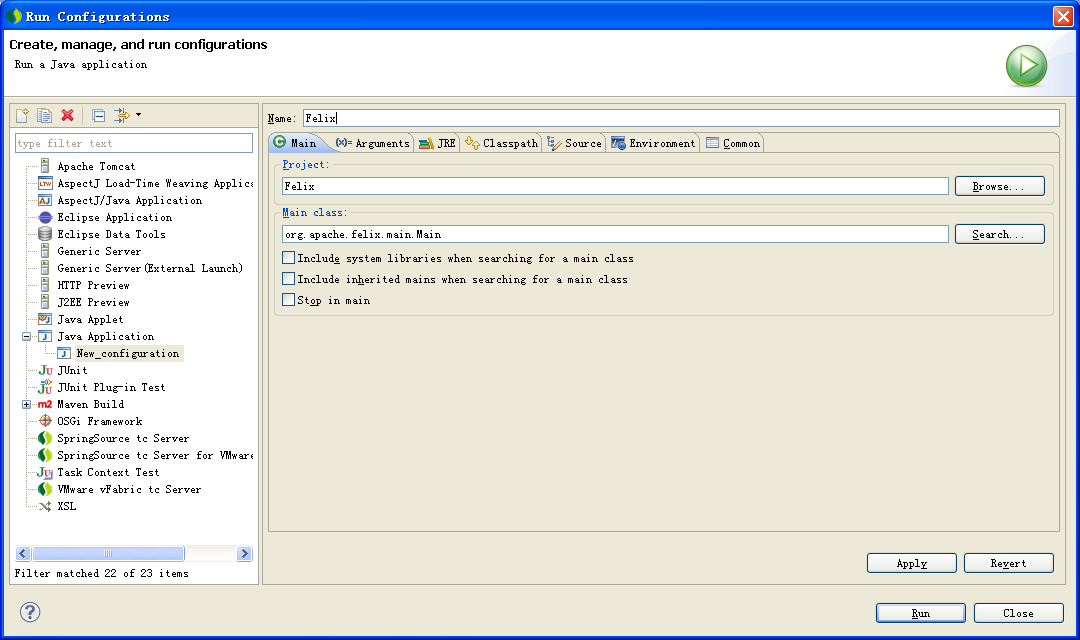Click the horizontal scrollbar thumb in tree

[108, 553]
